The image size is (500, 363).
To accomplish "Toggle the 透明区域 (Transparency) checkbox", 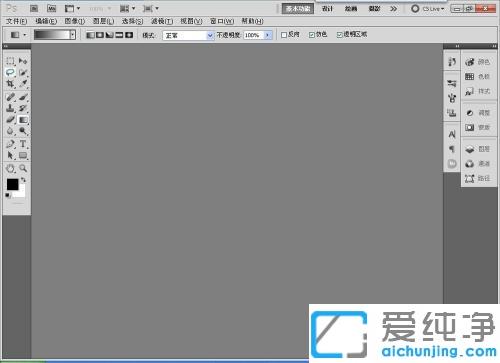I will [339, 35].
